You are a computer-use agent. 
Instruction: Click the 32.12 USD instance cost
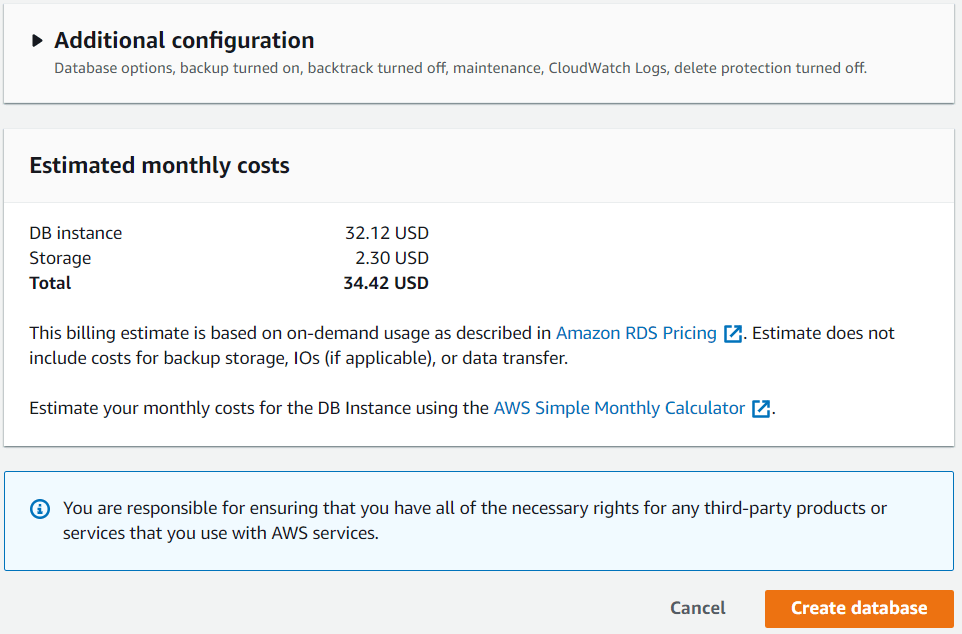pos(386,233)
